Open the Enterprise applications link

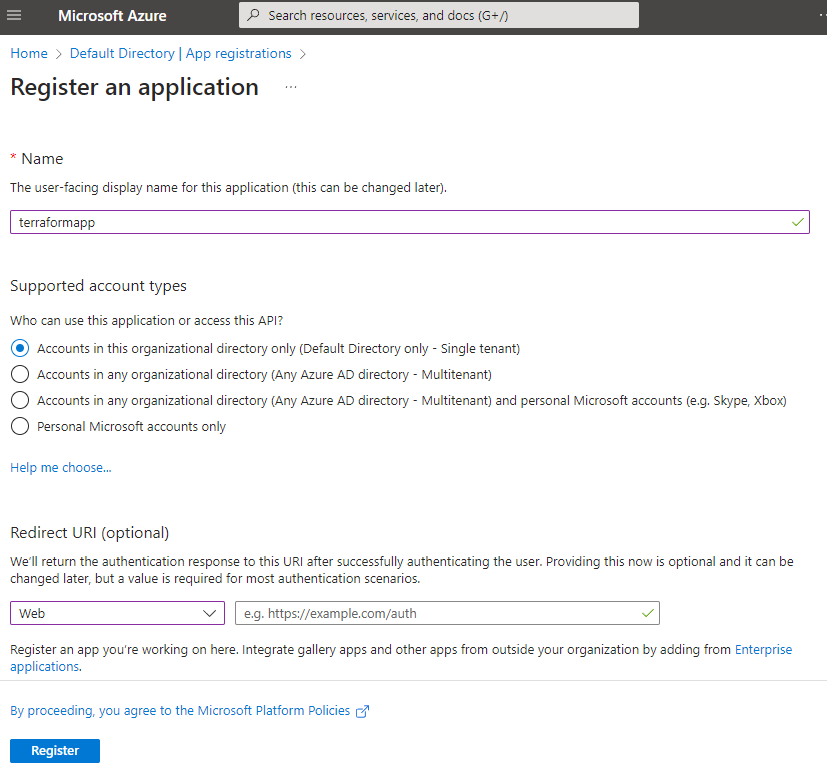coord(763,649)
